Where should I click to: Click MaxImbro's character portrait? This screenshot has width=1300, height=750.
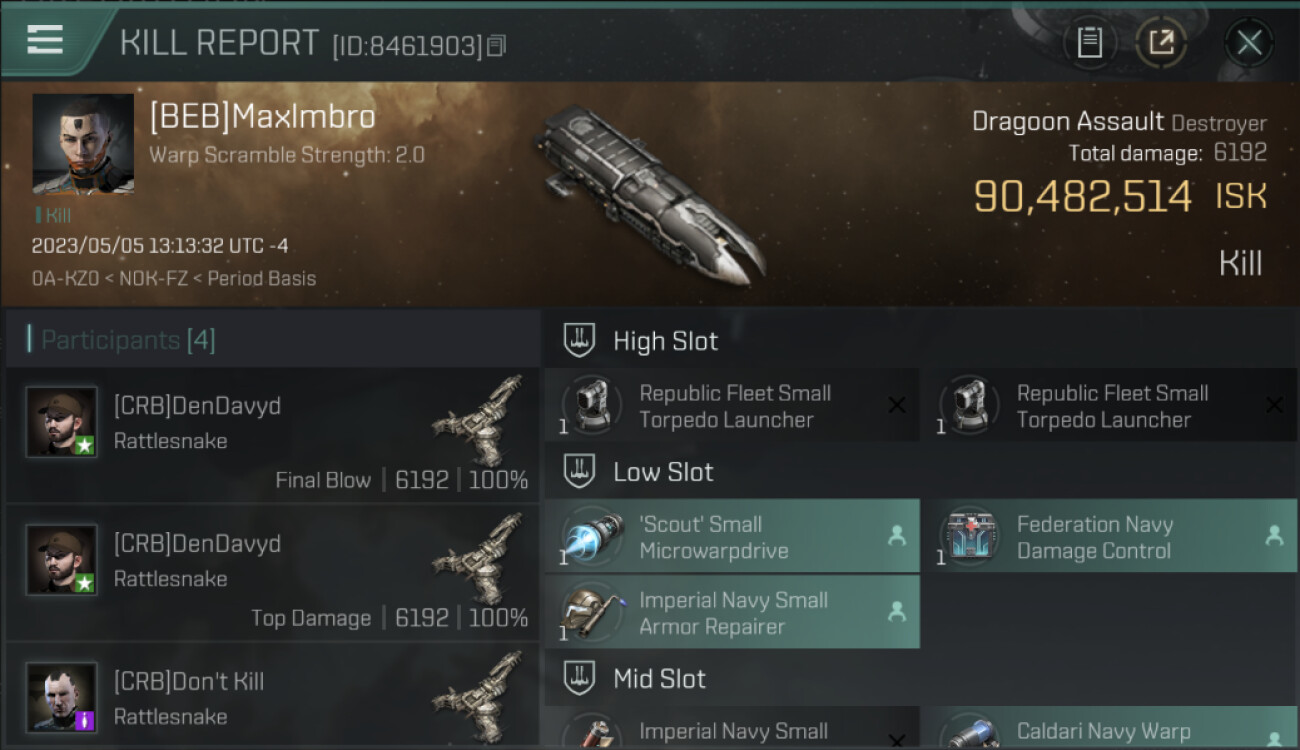(x=83, y=144)
